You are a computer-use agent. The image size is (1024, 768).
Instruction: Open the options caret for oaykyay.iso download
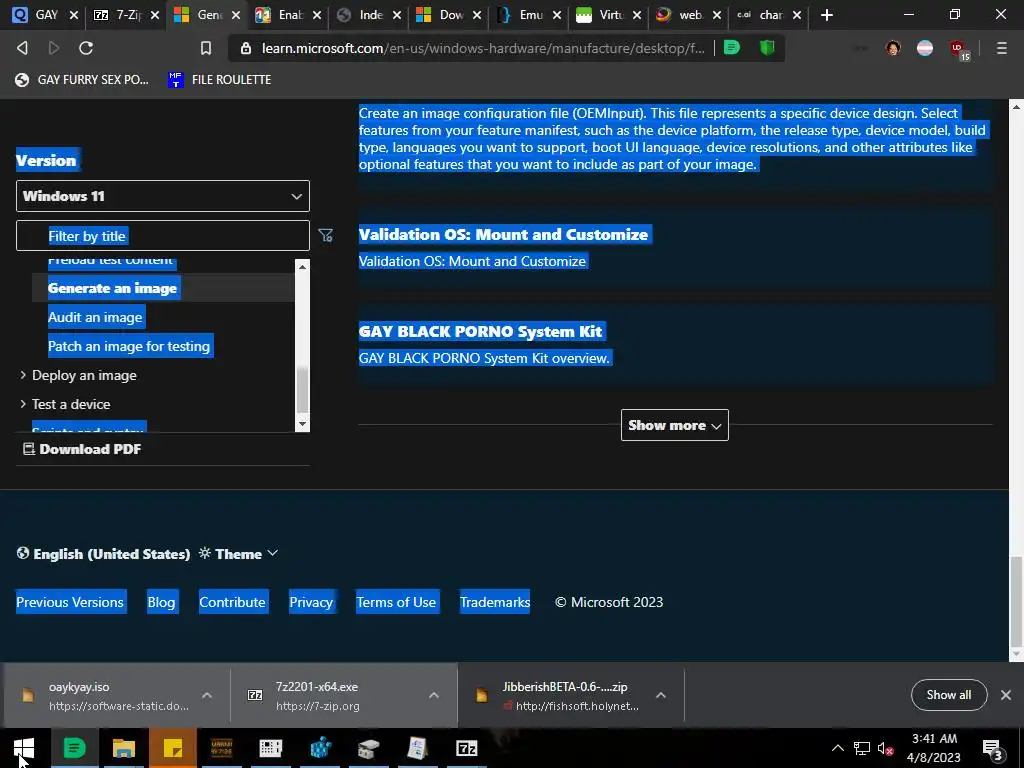click(207, 696)
